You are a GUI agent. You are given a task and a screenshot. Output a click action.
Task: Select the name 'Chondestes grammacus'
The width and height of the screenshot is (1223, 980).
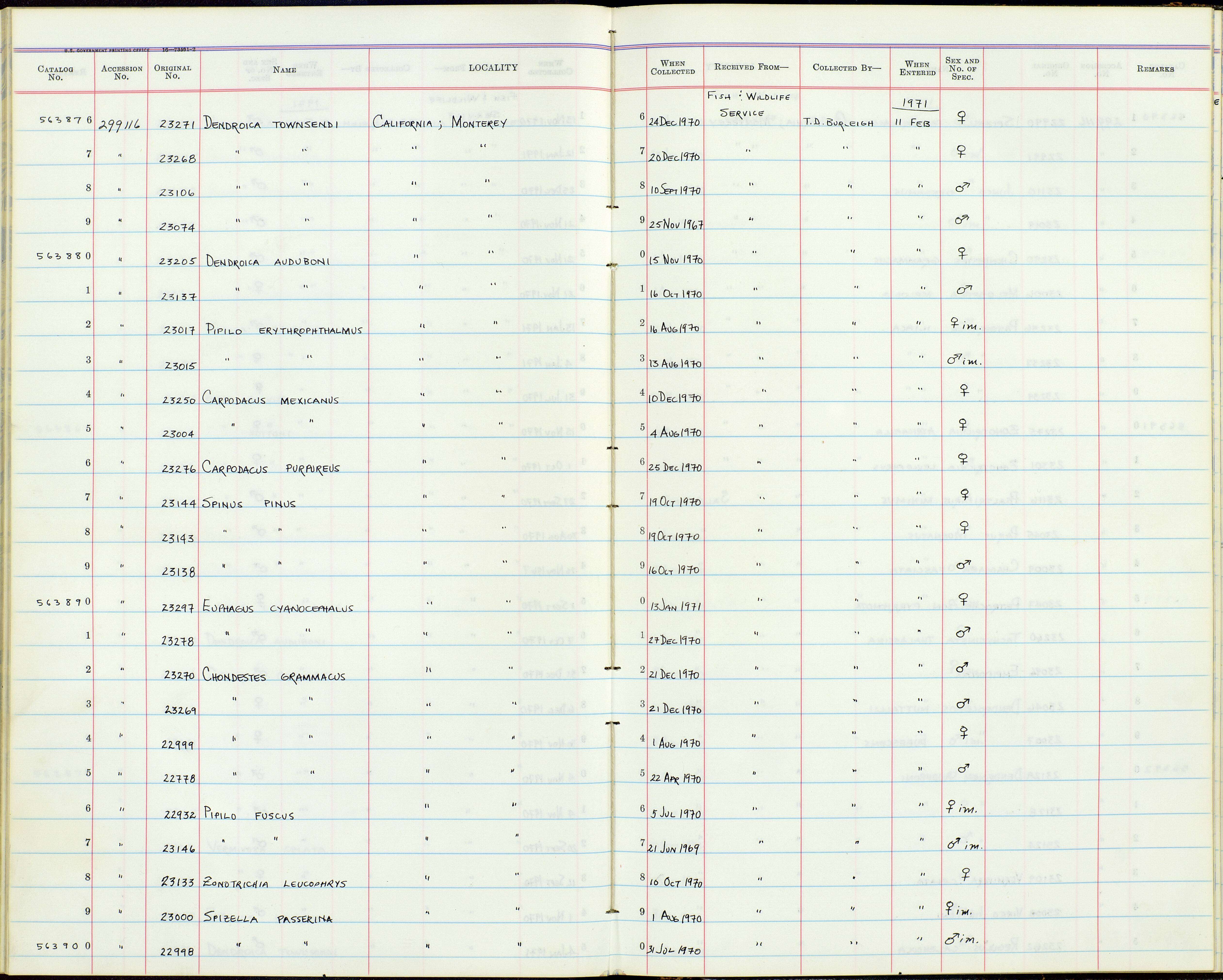(x=275, y=677)
